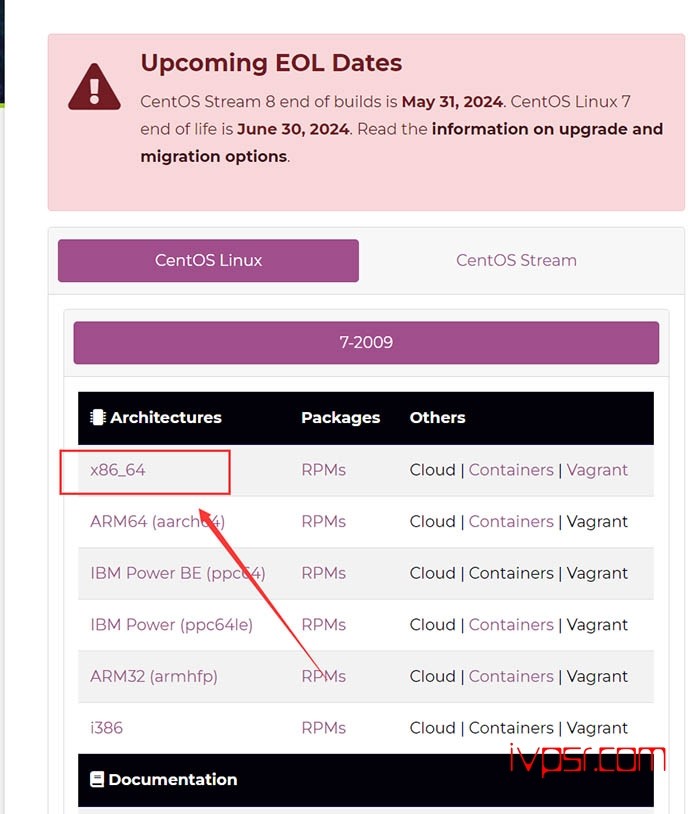This screenshot has height=814, width=700.
Task: Switch to the CentOS Stream tab
Action: [516, 260]
